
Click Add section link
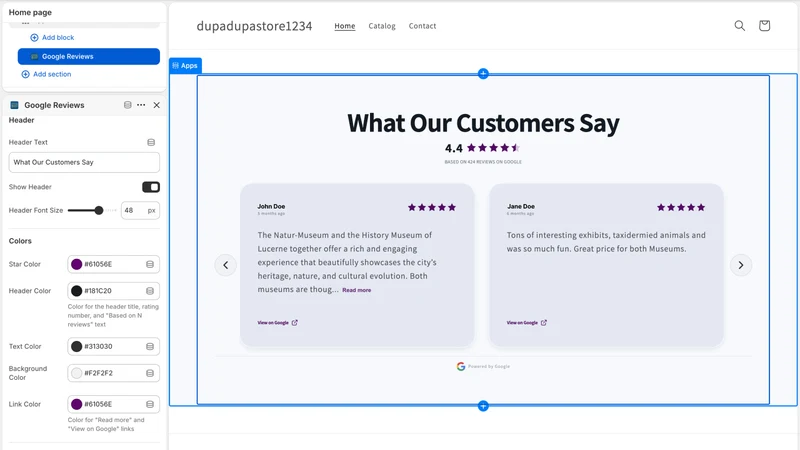click(52, 74)
